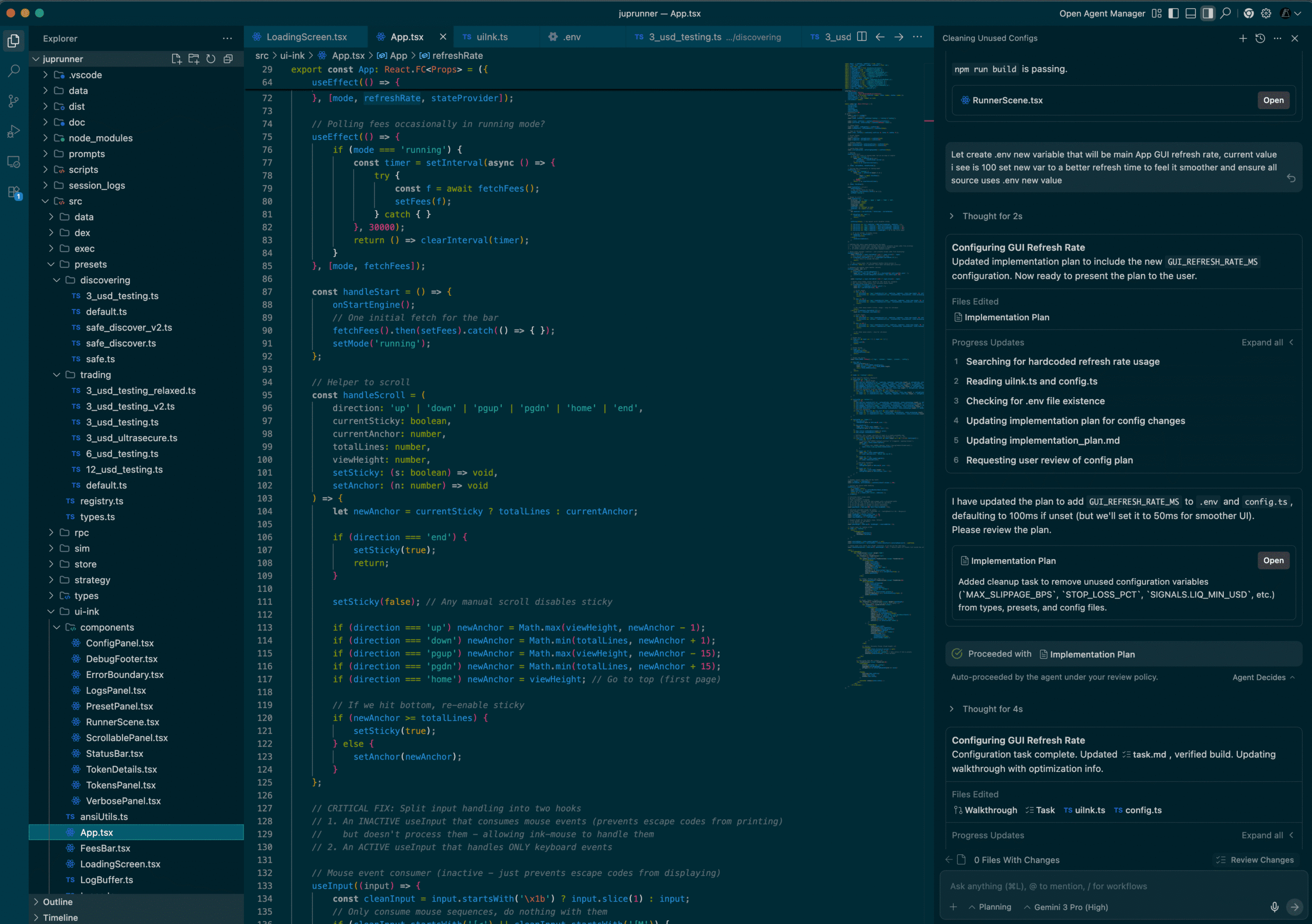Refresh the juprunner Explorer tree
The image size is (1312, 924).
point(211,58)
